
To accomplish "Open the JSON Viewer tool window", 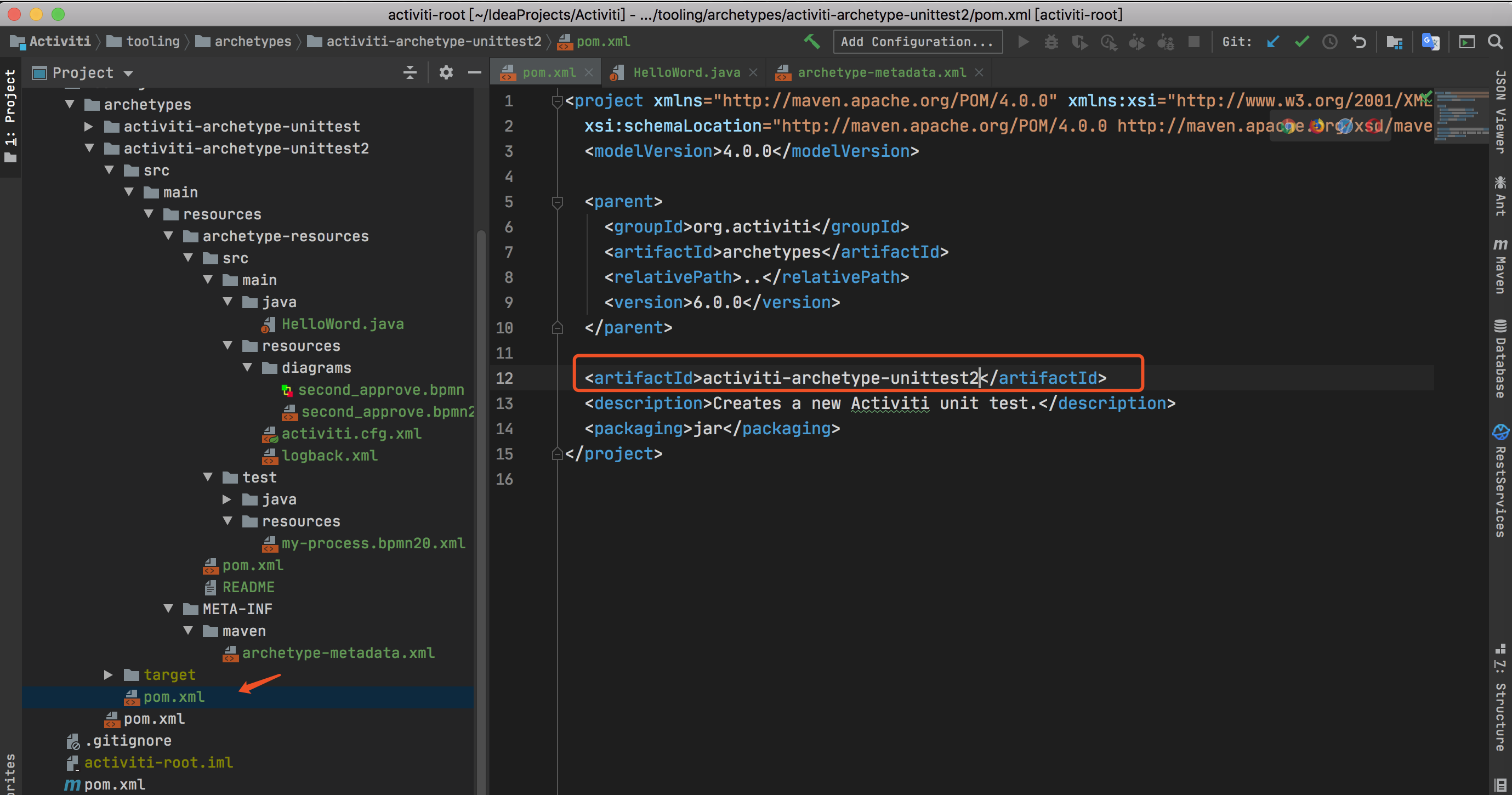I will coord(1500,111).
